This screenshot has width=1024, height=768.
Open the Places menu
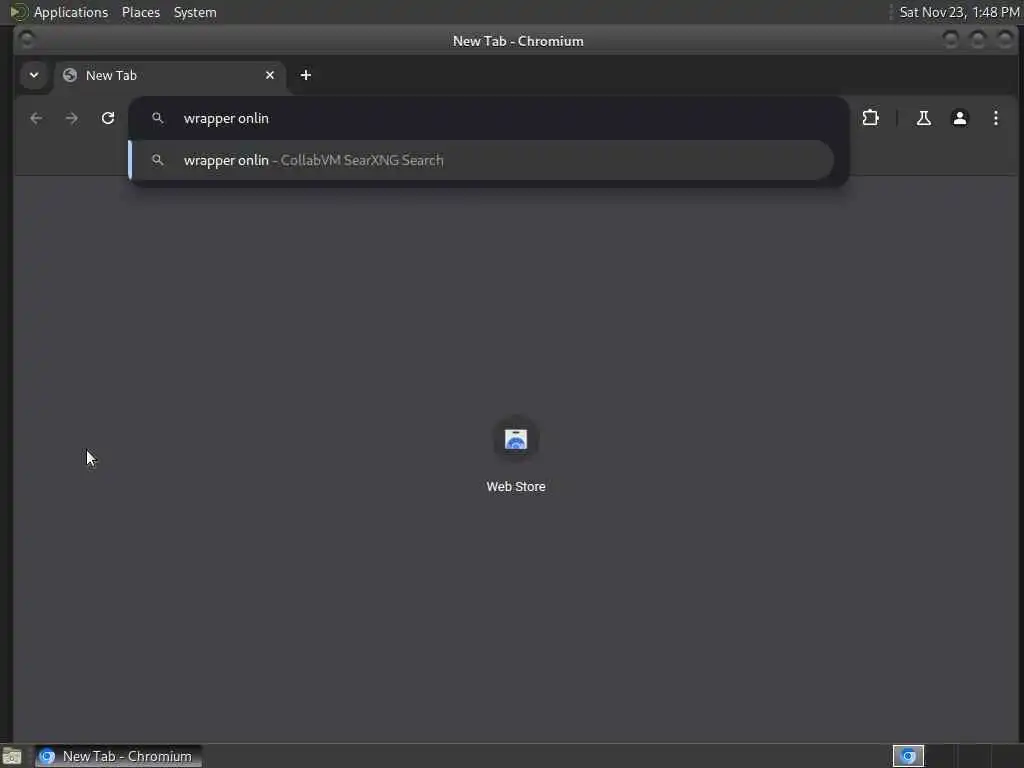(x=140, y=12)
